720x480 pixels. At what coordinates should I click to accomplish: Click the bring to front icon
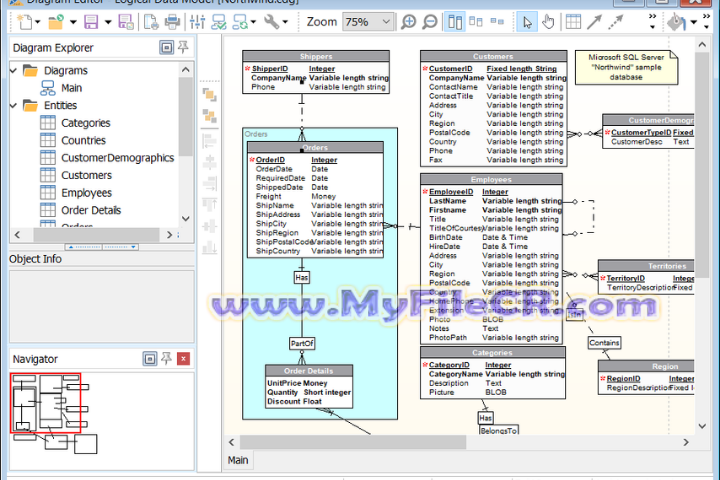point(210,95)
